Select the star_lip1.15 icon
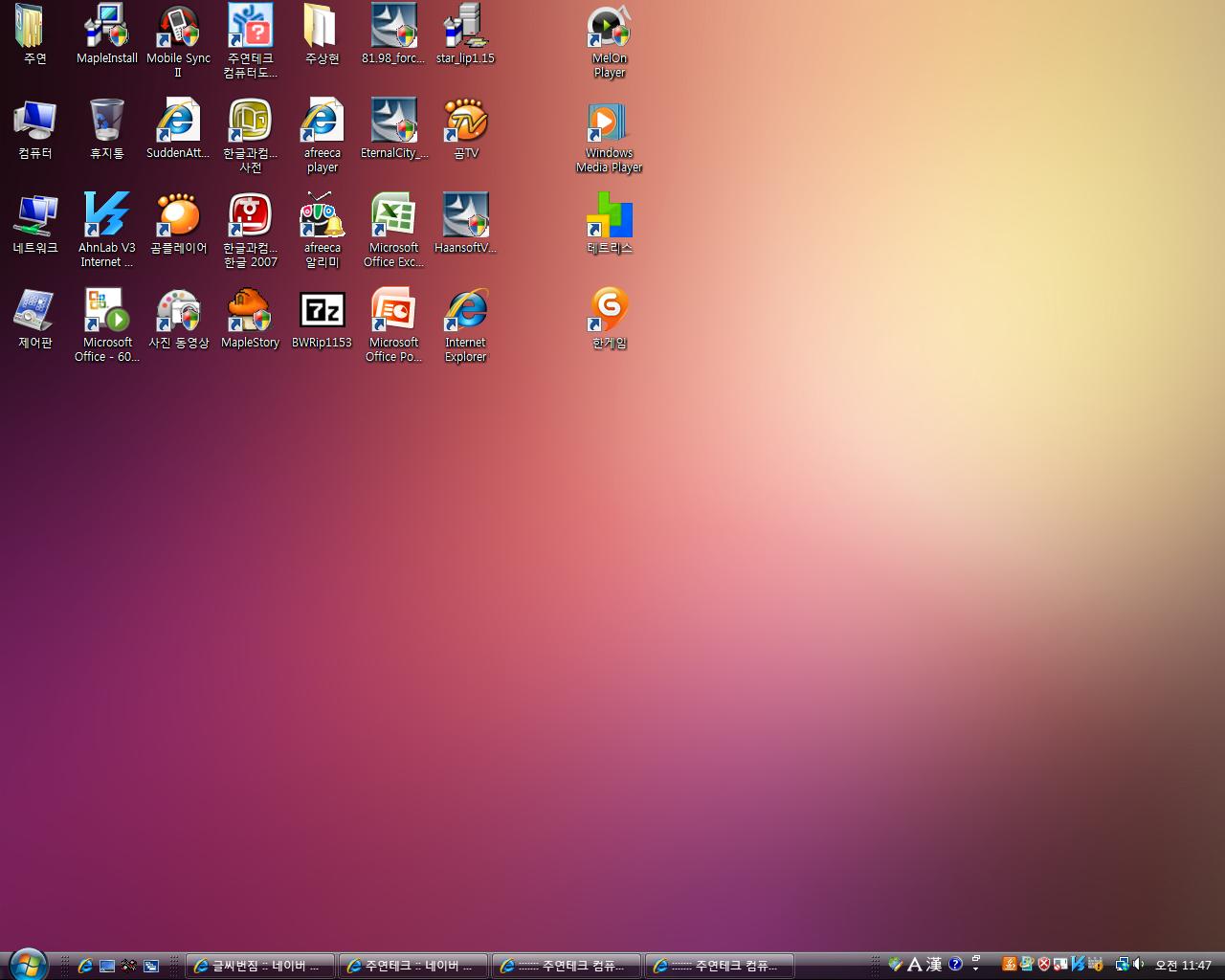 pos(465,34)
